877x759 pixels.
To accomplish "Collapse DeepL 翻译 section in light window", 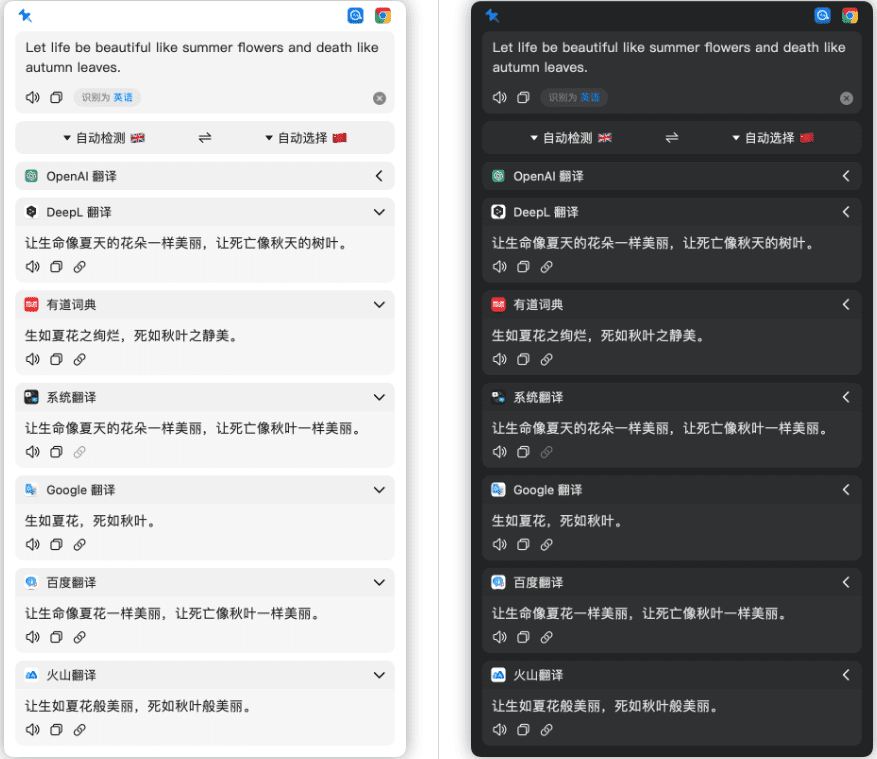I will (x=379, y=213).
